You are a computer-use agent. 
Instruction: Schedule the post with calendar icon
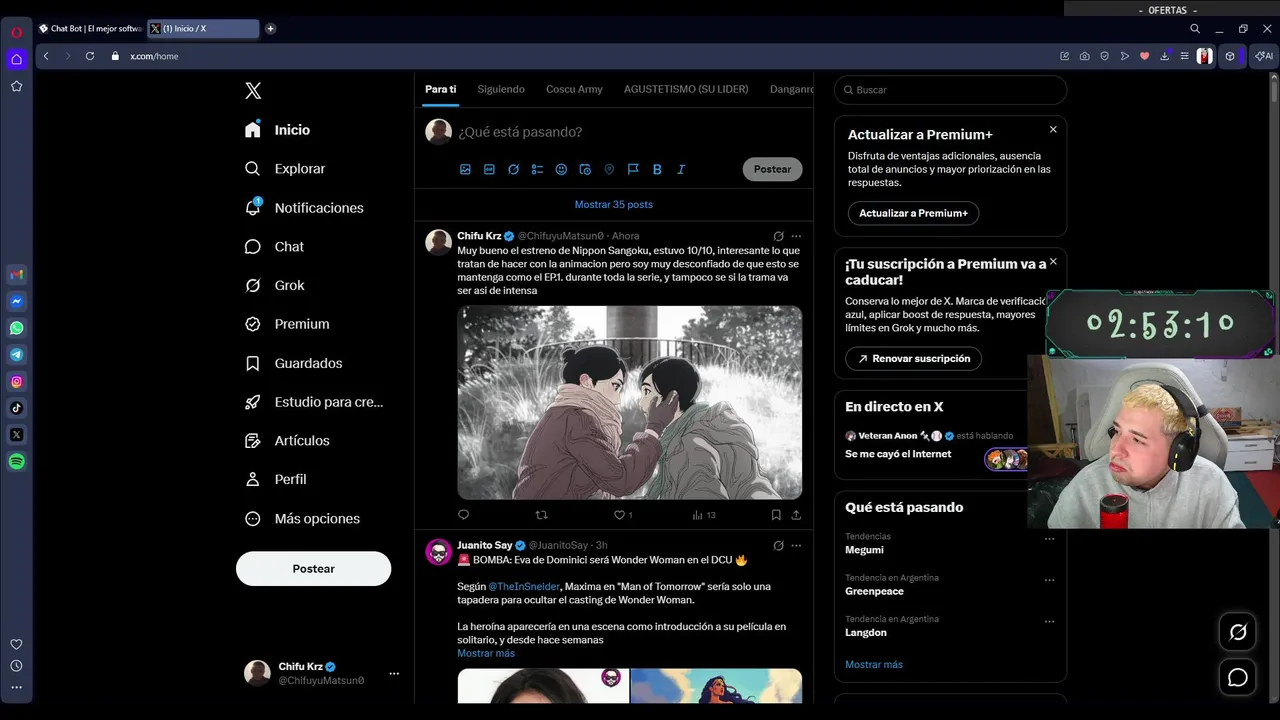[585, 169]
